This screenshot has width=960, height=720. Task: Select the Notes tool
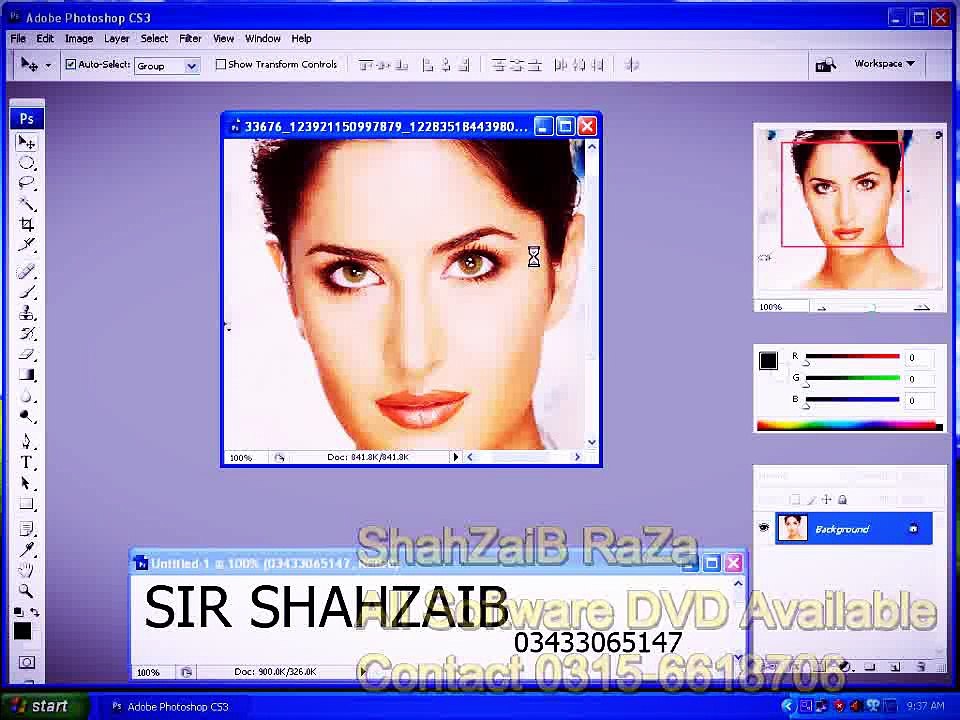pyautogui.click(x=26, y=528)
